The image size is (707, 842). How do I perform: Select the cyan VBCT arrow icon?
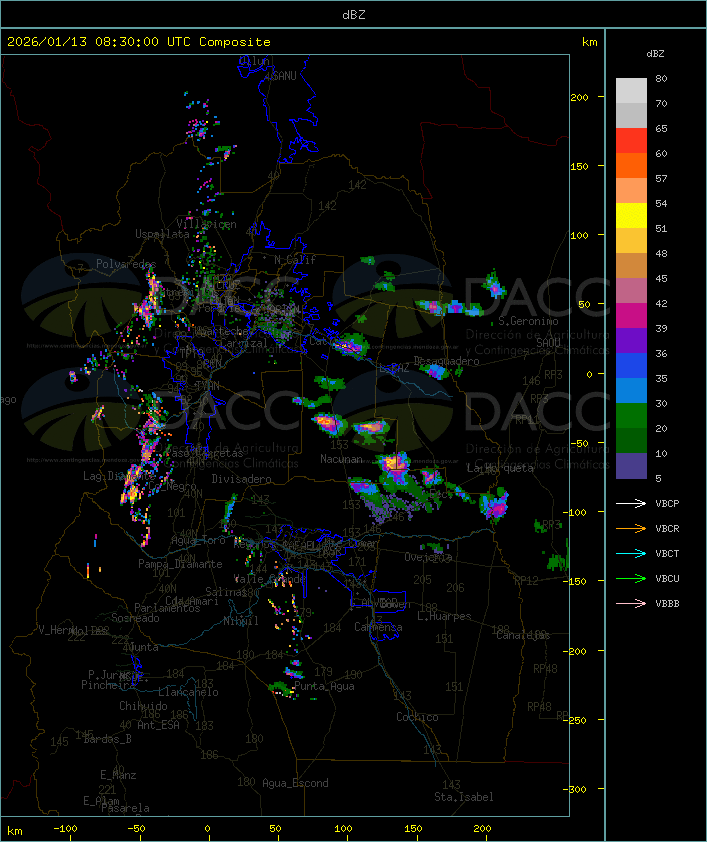click(631, 553)
